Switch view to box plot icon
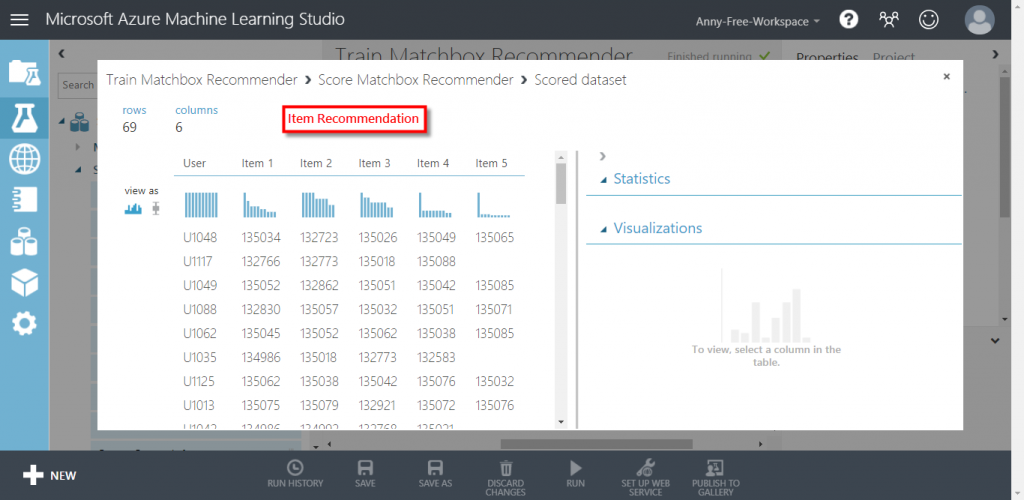This screenshot has height=500, width=1024. pos(155,208)
